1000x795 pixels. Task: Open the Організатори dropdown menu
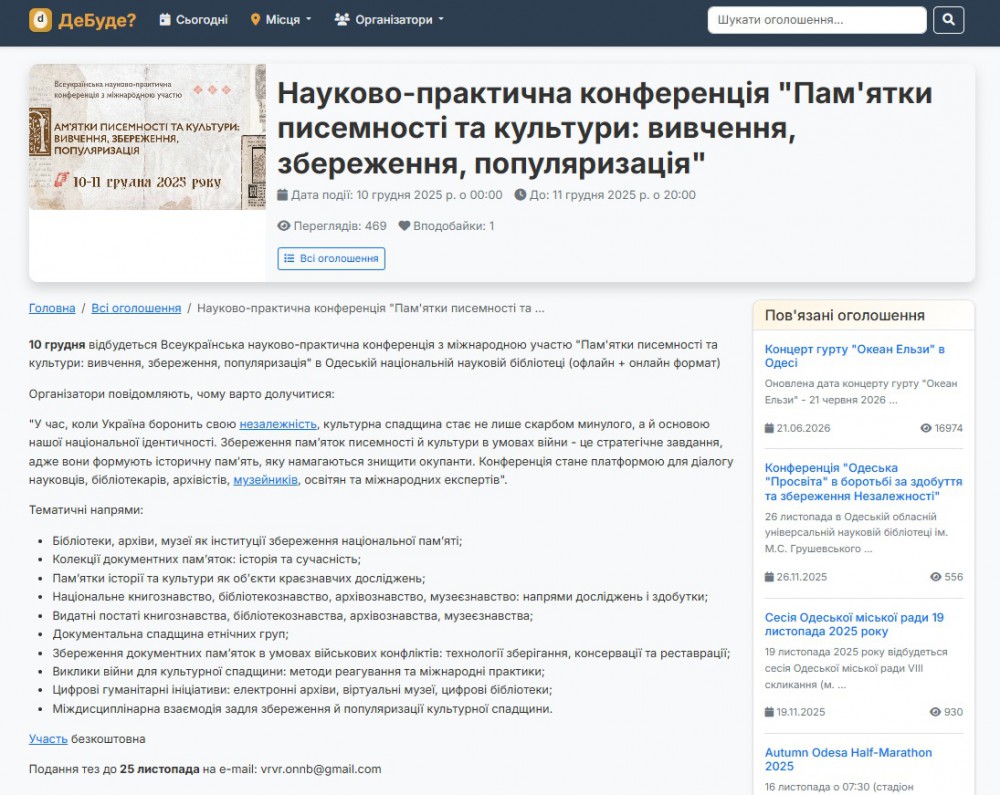tap(389, 19)
